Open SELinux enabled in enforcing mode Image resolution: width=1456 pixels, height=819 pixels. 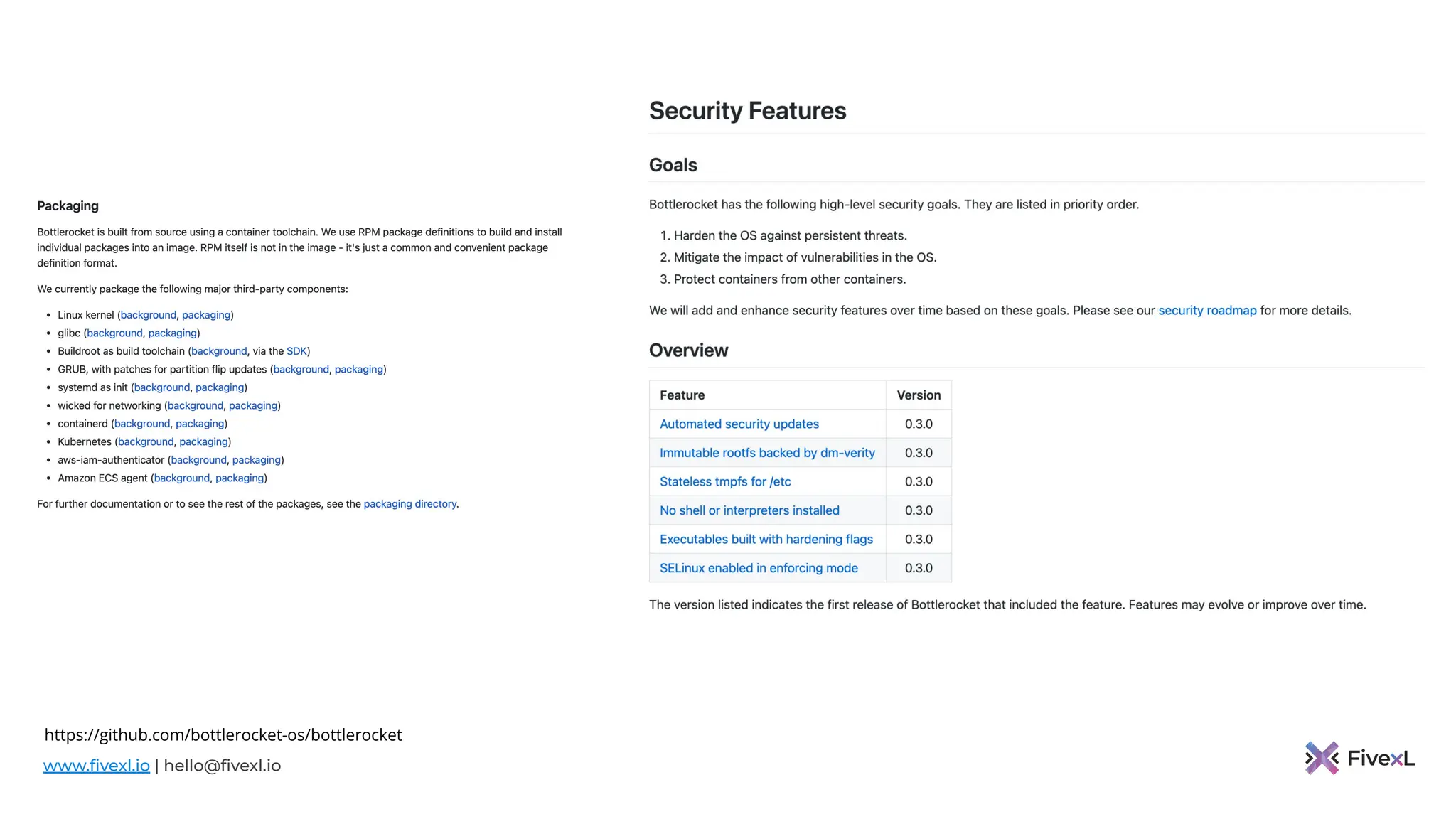tap(759, 569)
